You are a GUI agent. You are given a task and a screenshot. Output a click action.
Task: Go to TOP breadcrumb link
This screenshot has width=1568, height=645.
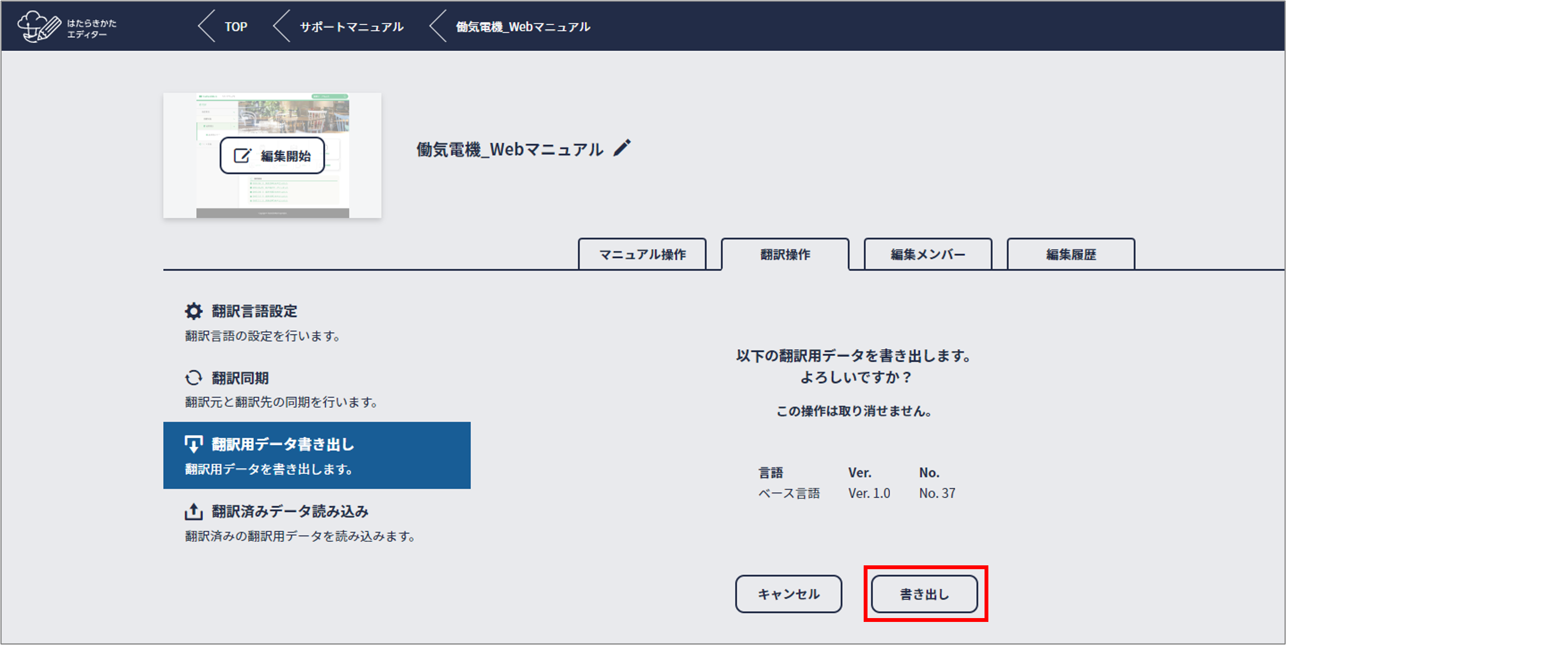click(x=236, y=27)
